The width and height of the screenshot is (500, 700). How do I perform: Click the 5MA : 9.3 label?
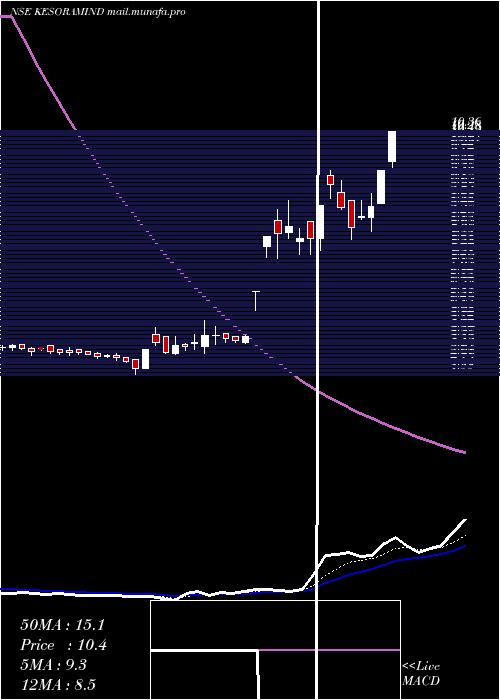pos(53,665)
